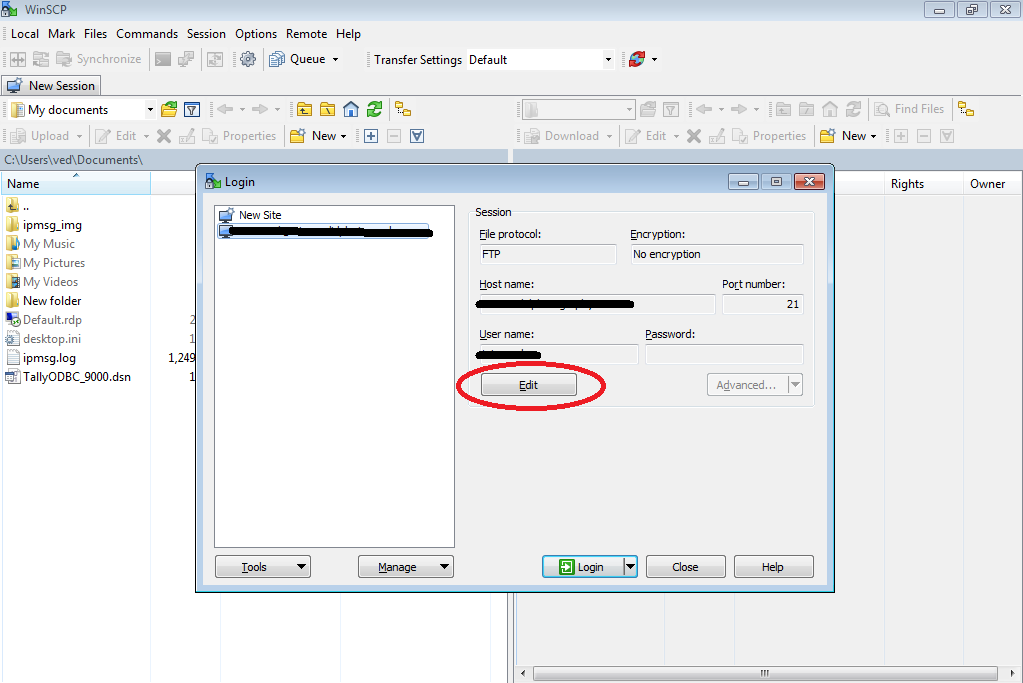
Task: Click the local panel Upload button
Action: (40, 136)
